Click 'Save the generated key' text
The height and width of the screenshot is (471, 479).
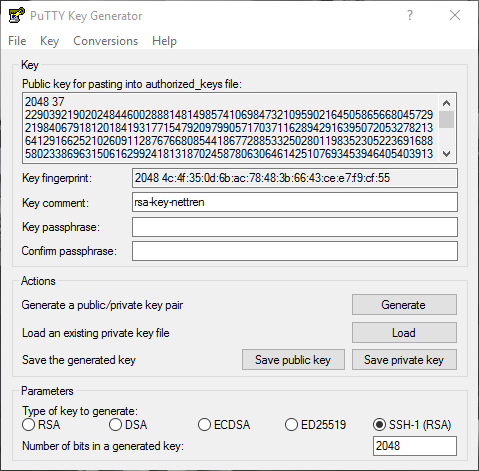pos(79,360)
